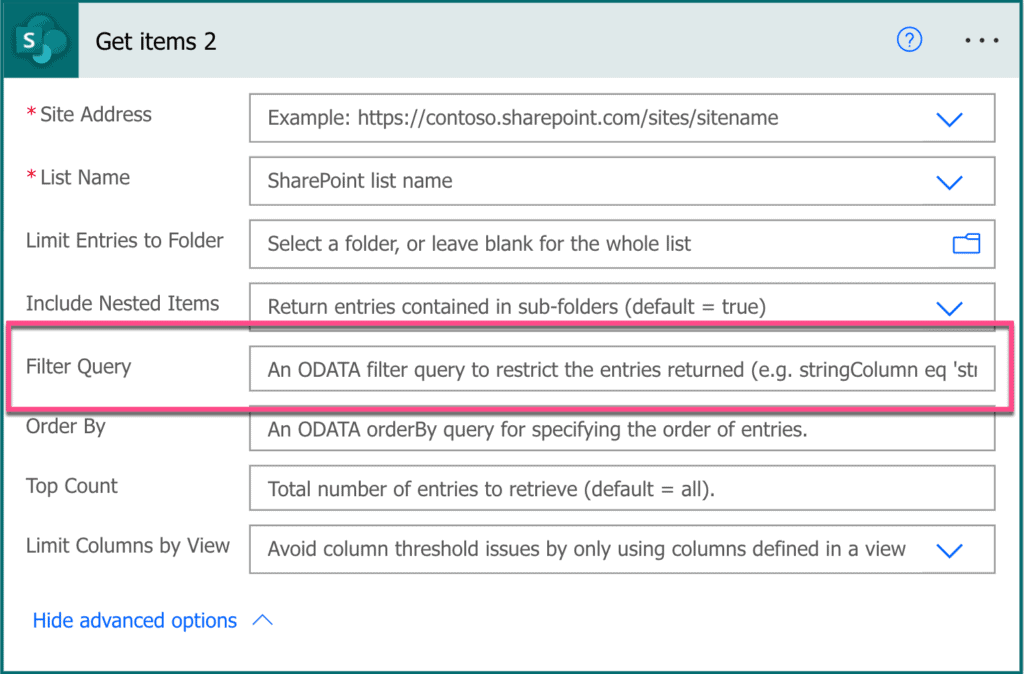Click the Limit Columns by View chevron icon
Viewport: 1024px width, 674px height.
949,549
